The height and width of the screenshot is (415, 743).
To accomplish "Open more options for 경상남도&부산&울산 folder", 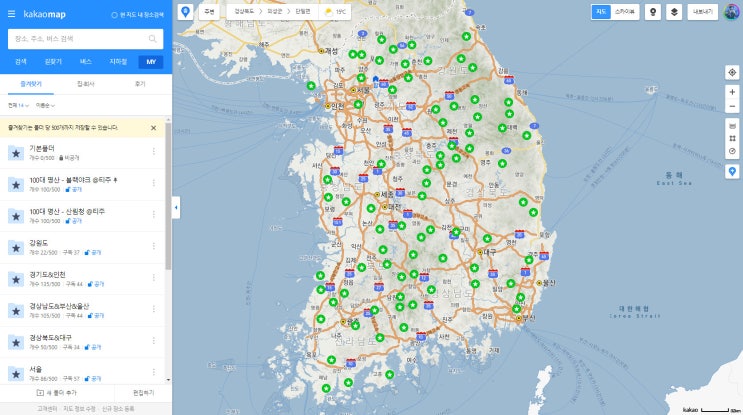I will coord(154,309).
